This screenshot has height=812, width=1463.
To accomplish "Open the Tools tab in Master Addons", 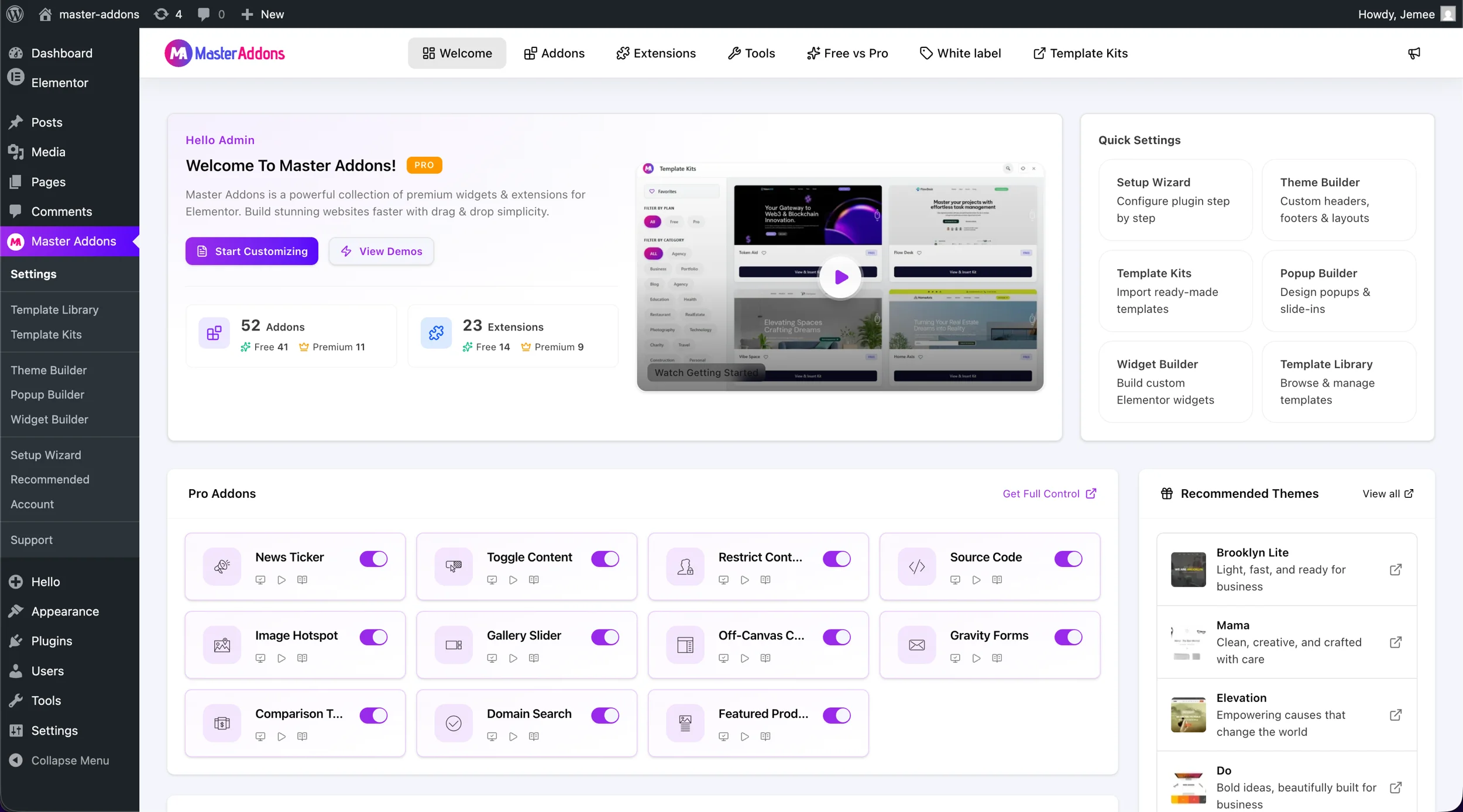I will coord(751,53).
